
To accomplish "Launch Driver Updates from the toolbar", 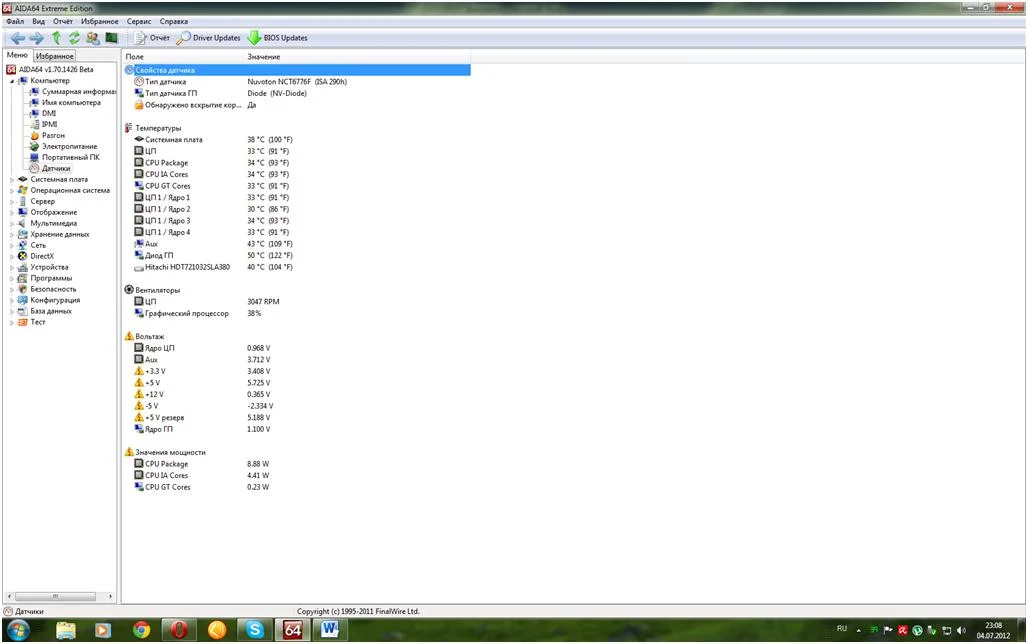I will (209, 38).
